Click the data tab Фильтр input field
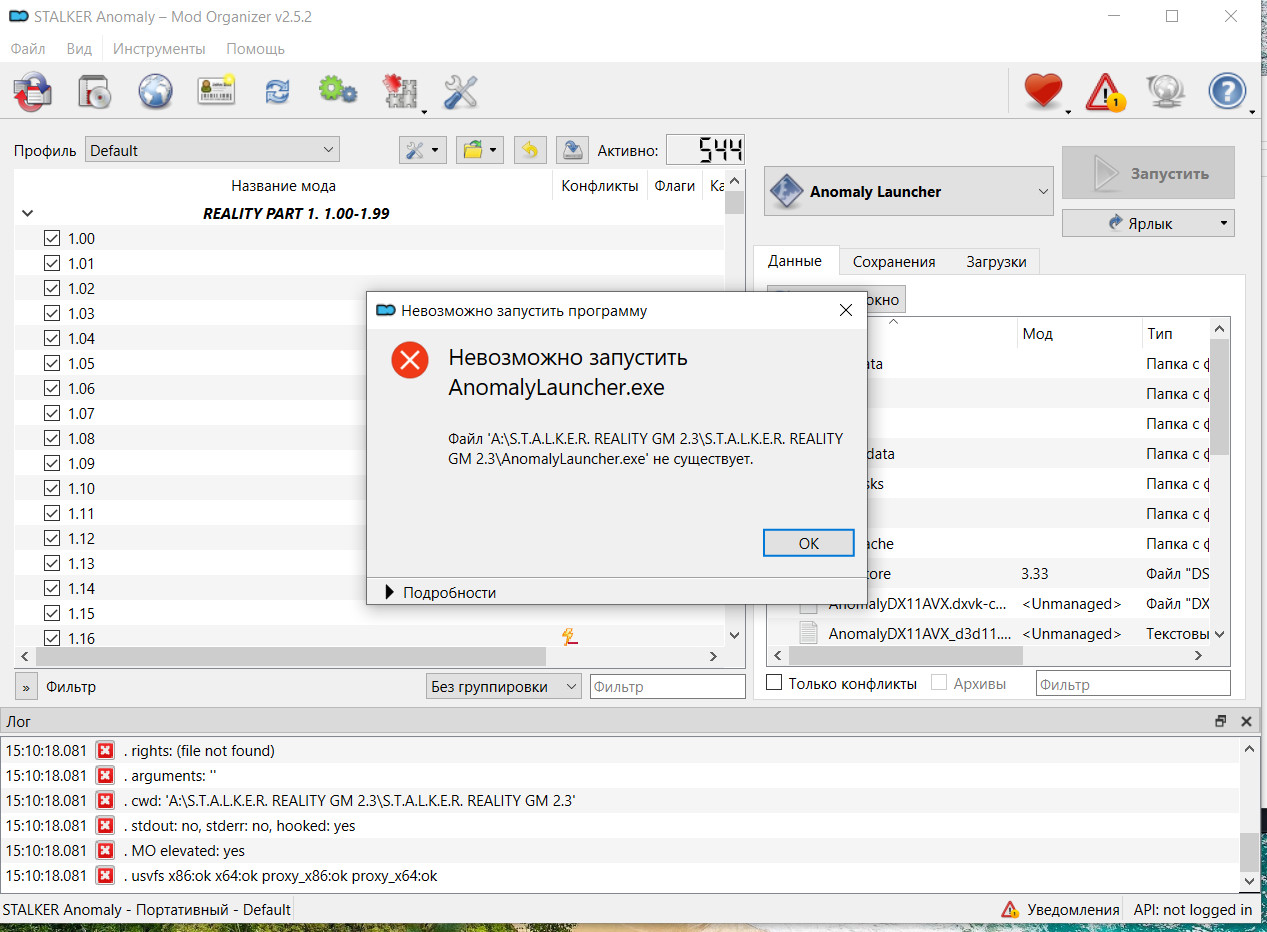Screen dimensions: 1267x932 tap(1133, 683)
